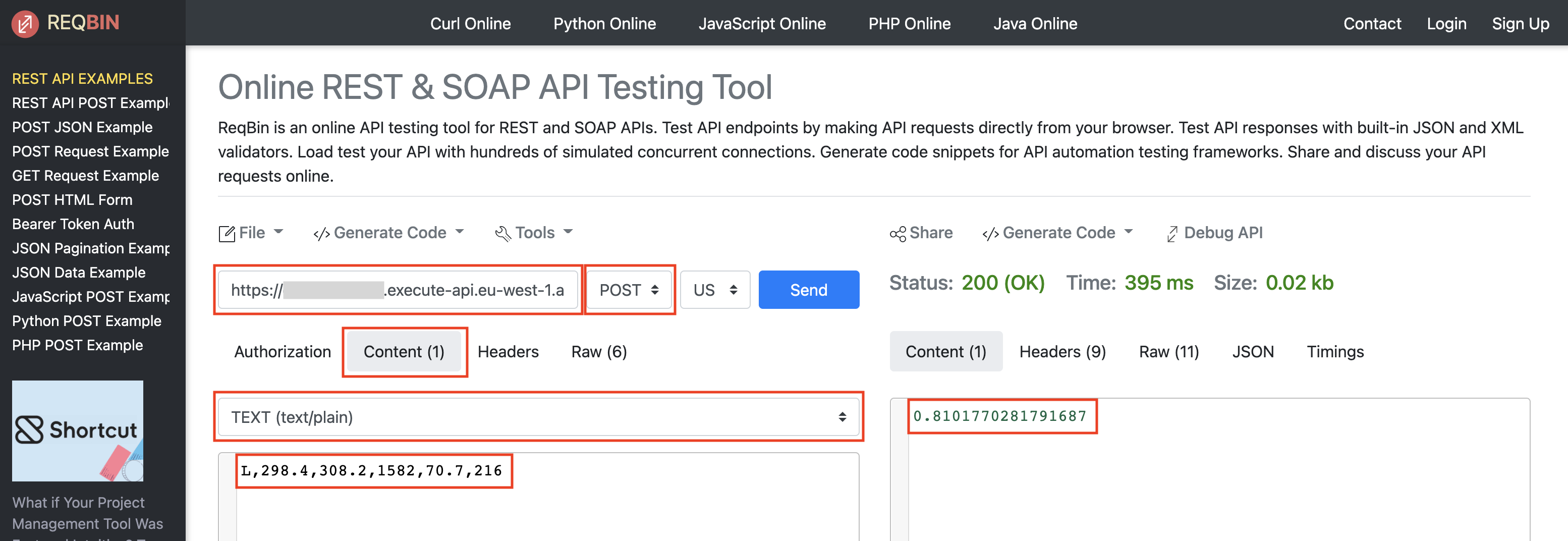Viewport: 1568px width, 541px height.
Task: Open REST API POST Example sidebar link
Action: [x=91, y=103]
